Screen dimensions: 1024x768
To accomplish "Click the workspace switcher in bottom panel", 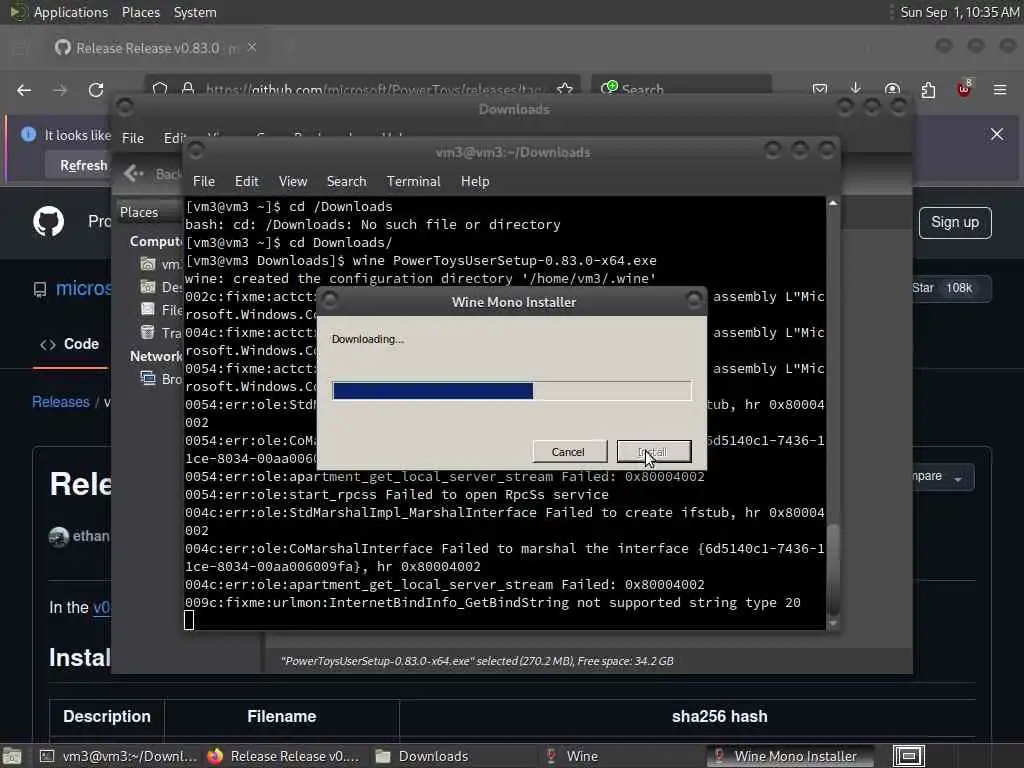I will [x=908, y=756].
